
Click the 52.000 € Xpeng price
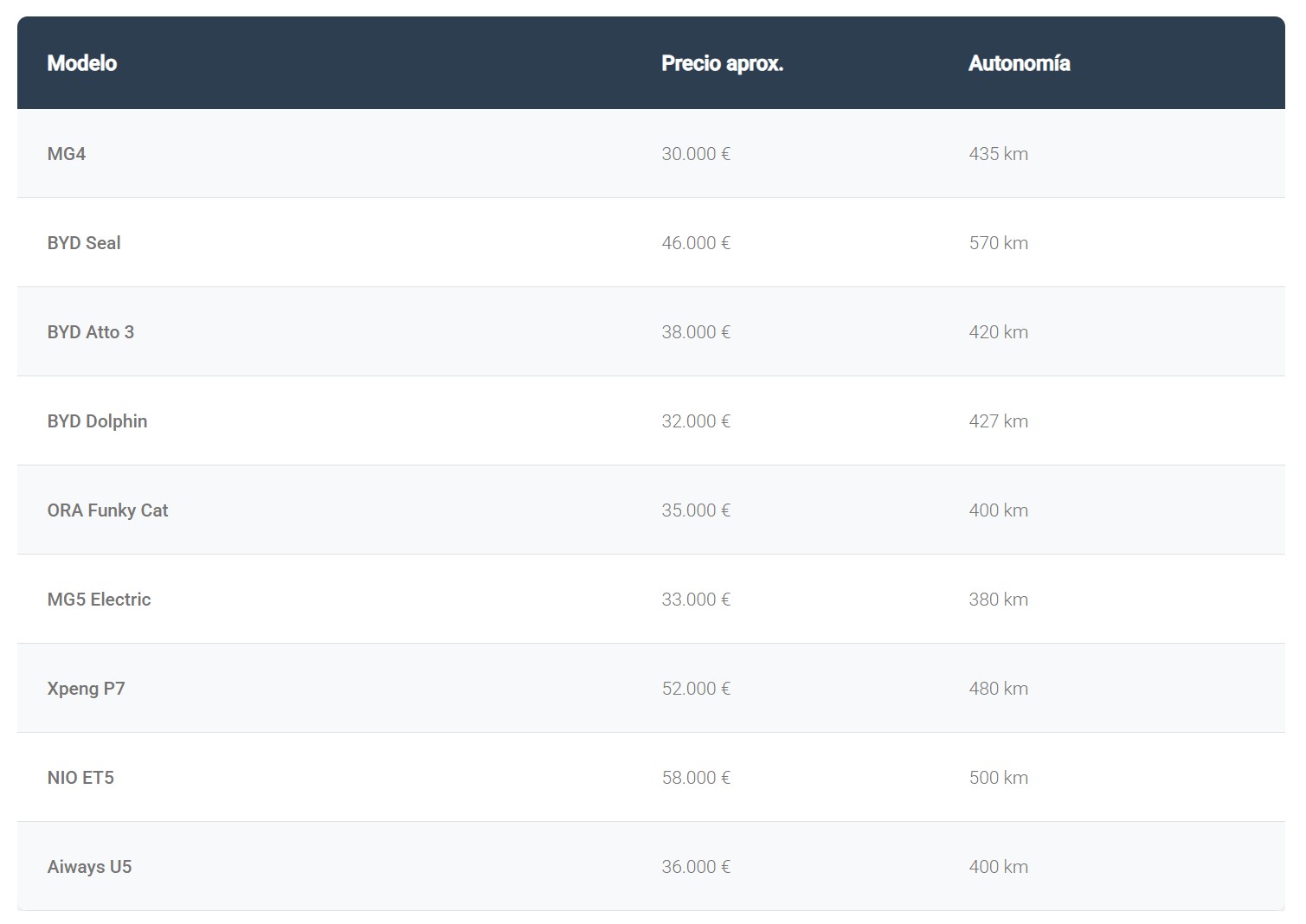(696, 689)
